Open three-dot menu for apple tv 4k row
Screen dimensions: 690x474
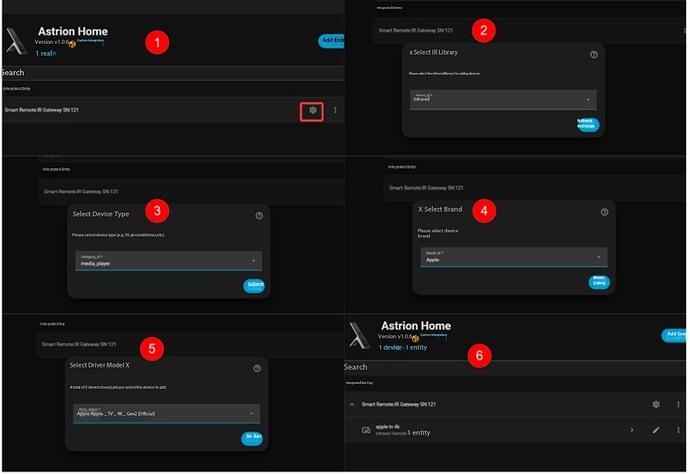pyautogui.click(x=678, y=430)
